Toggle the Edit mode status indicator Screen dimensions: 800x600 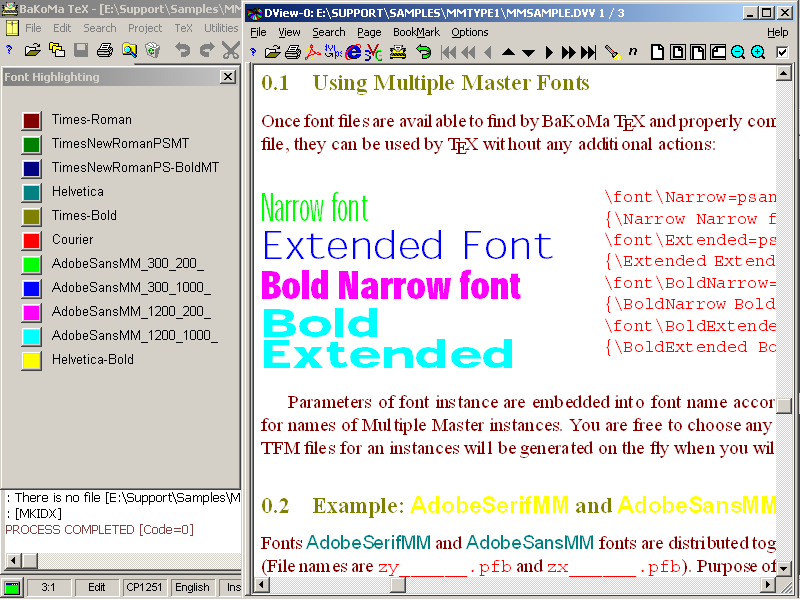[x=96, y=587]
